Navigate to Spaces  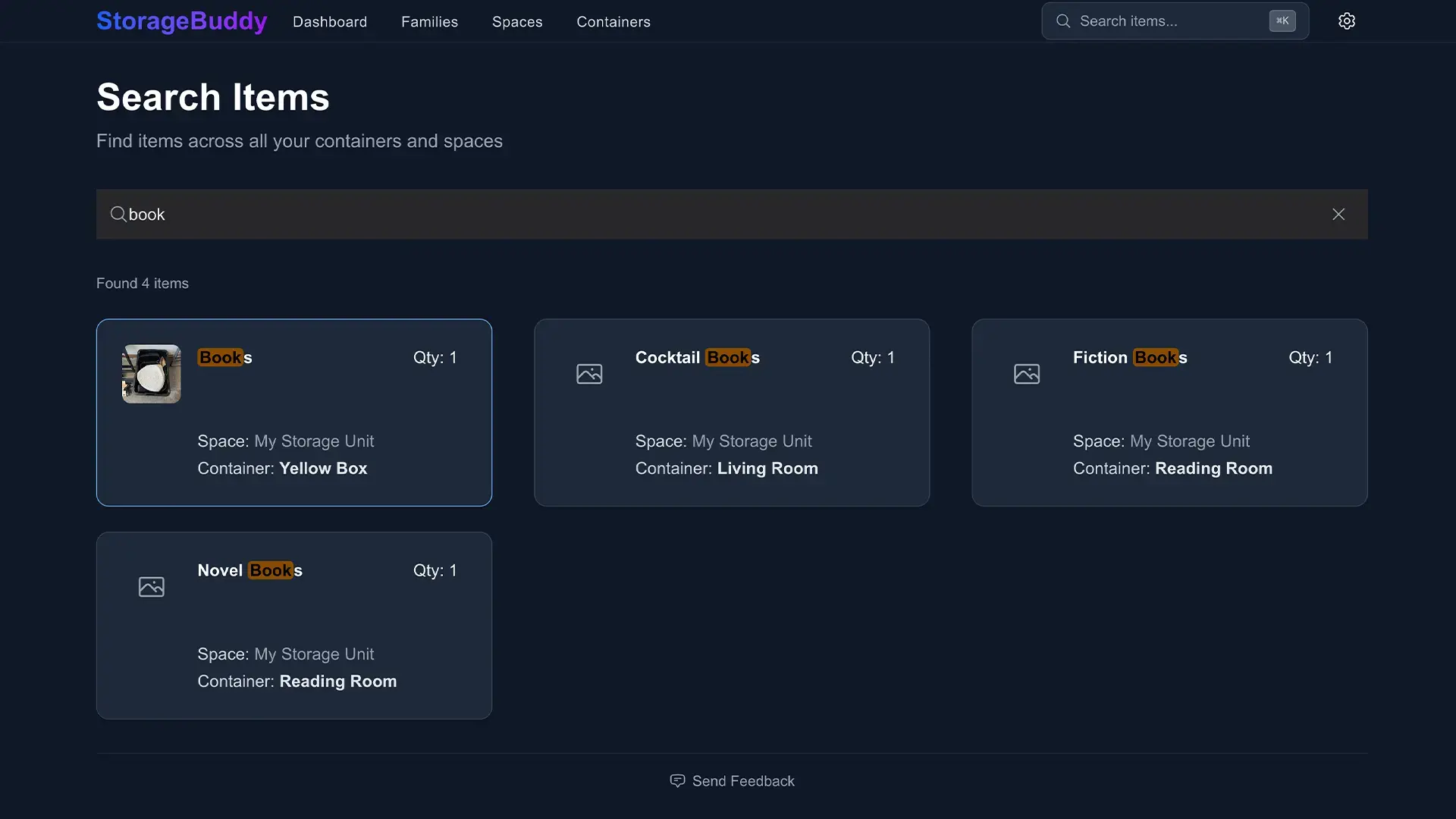[516, 22]
